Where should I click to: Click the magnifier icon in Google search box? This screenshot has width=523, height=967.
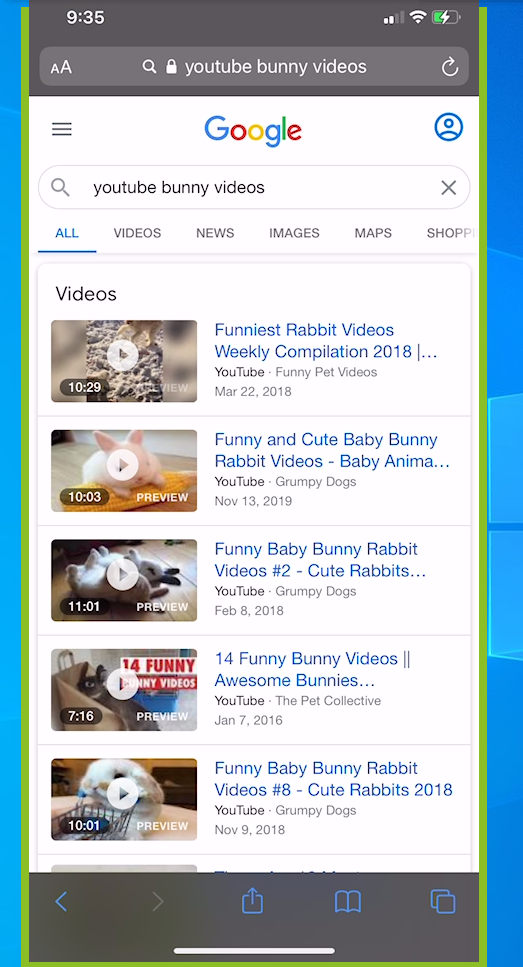(60, 187)
